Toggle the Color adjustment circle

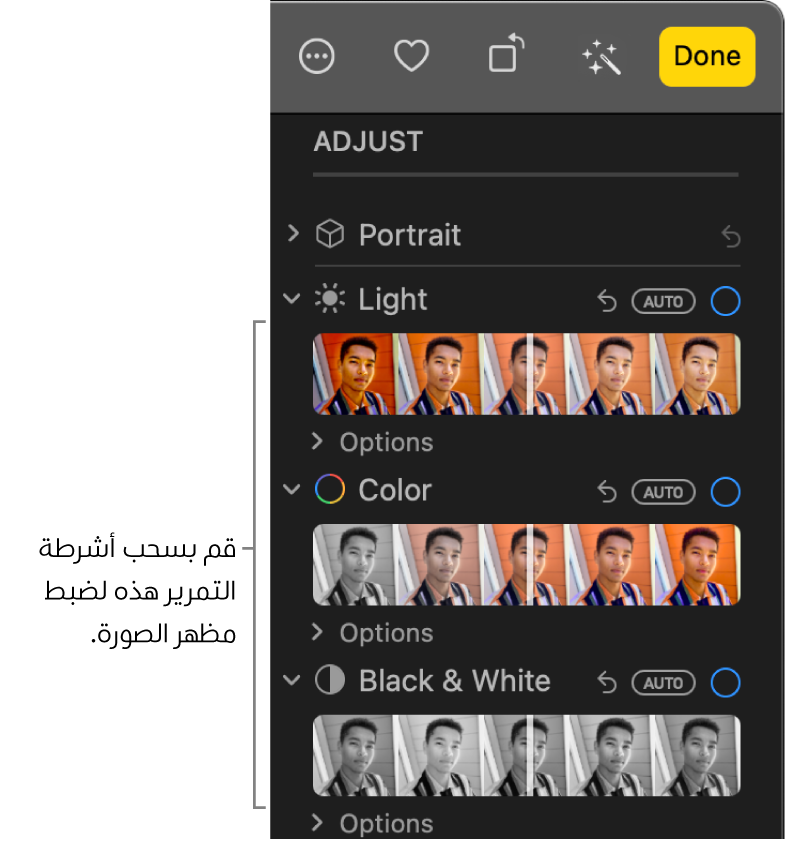[725, 492]
